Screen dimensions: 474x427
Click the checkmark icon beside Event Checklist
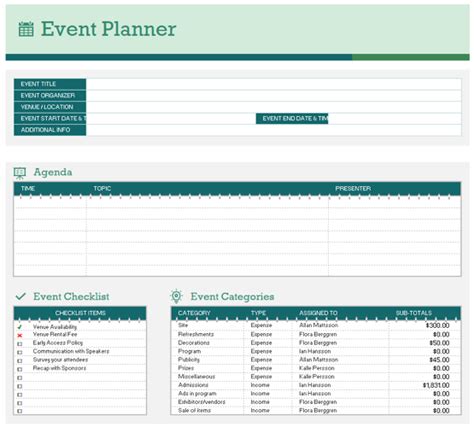coord(21,296)
